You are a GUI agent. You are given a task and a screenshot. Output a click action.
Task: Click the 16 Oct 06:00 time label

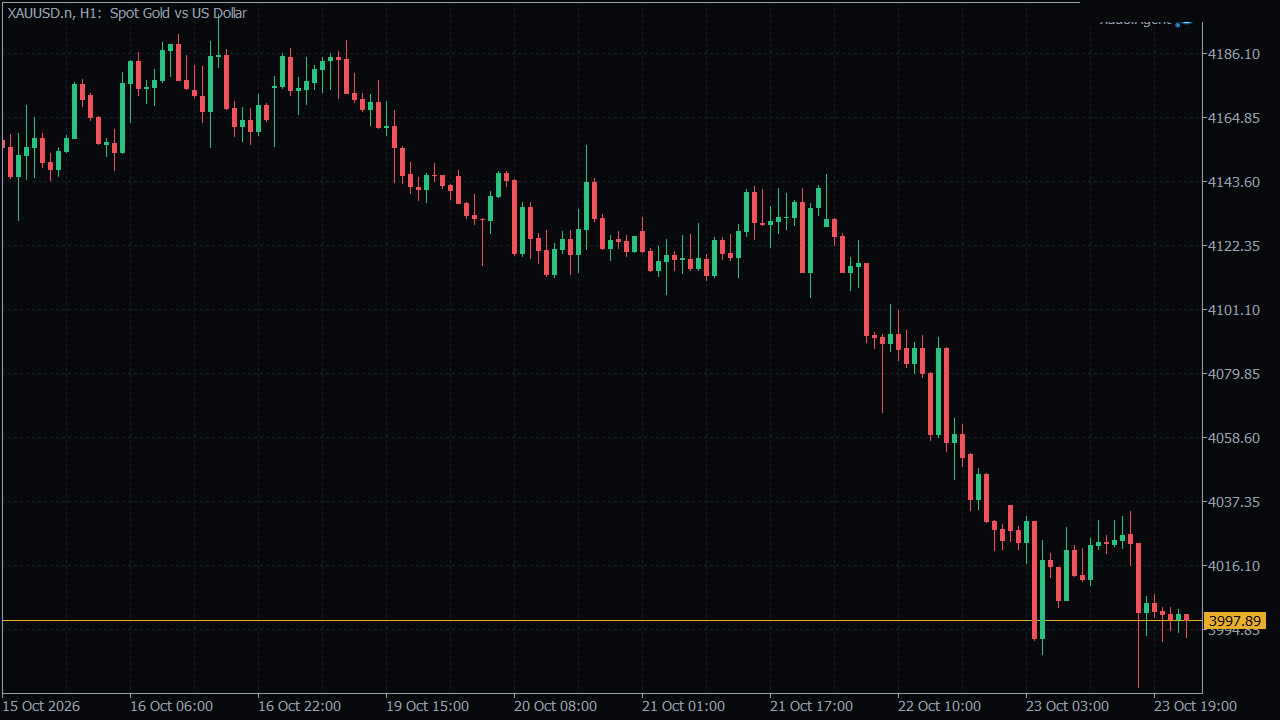pyautogui.click(x=172, y=706)
